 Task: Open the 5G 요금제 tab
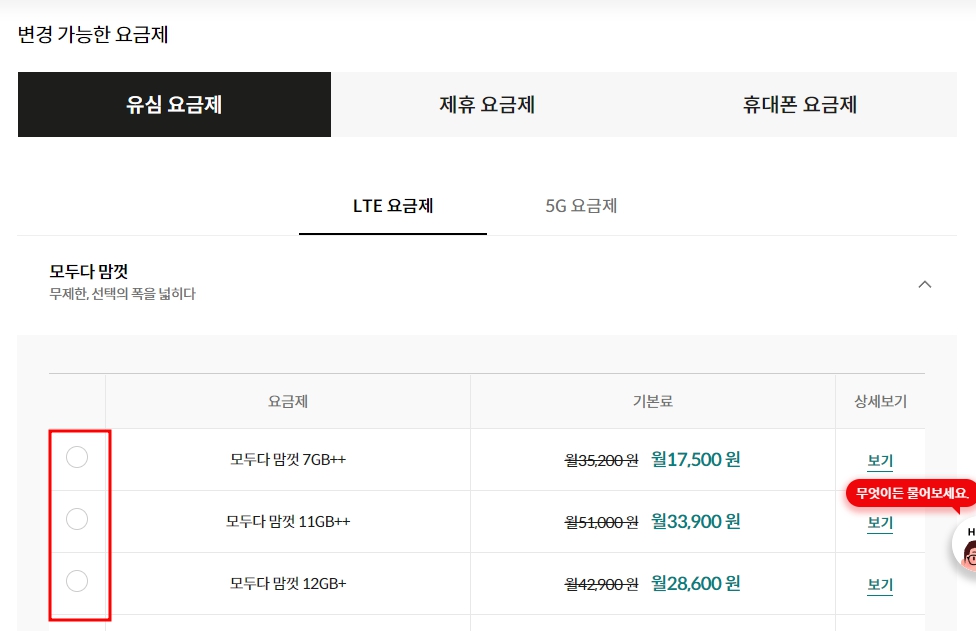(x=583, y=205)
